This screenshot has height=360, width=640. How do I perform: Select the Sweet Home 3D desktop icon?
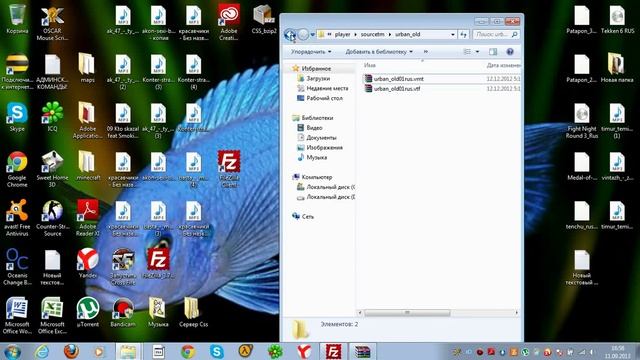tap(52, 169)
